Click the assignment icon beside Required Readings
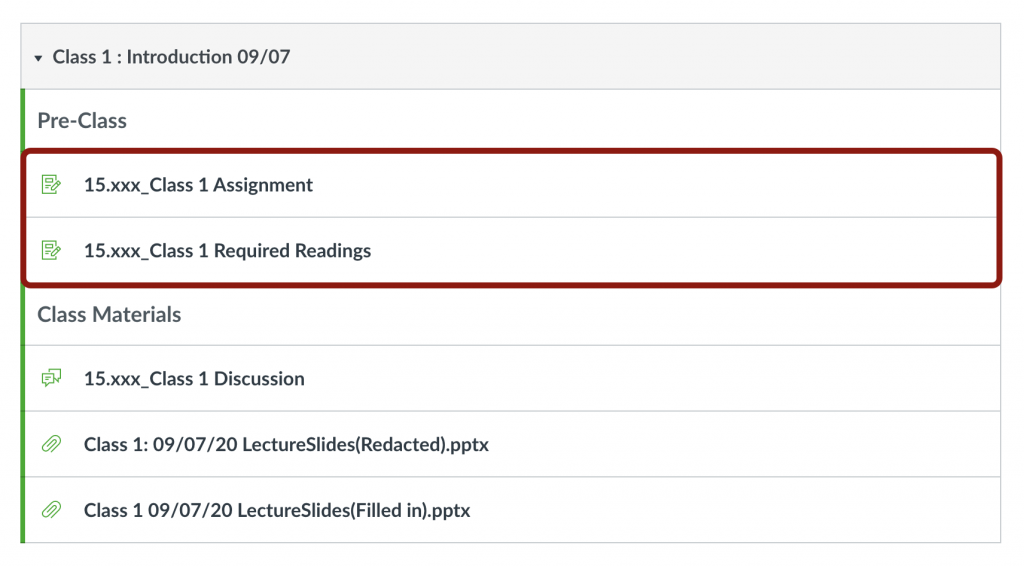Image resolution: width=1024 pixels, height=566 pixels. (51, 250)
